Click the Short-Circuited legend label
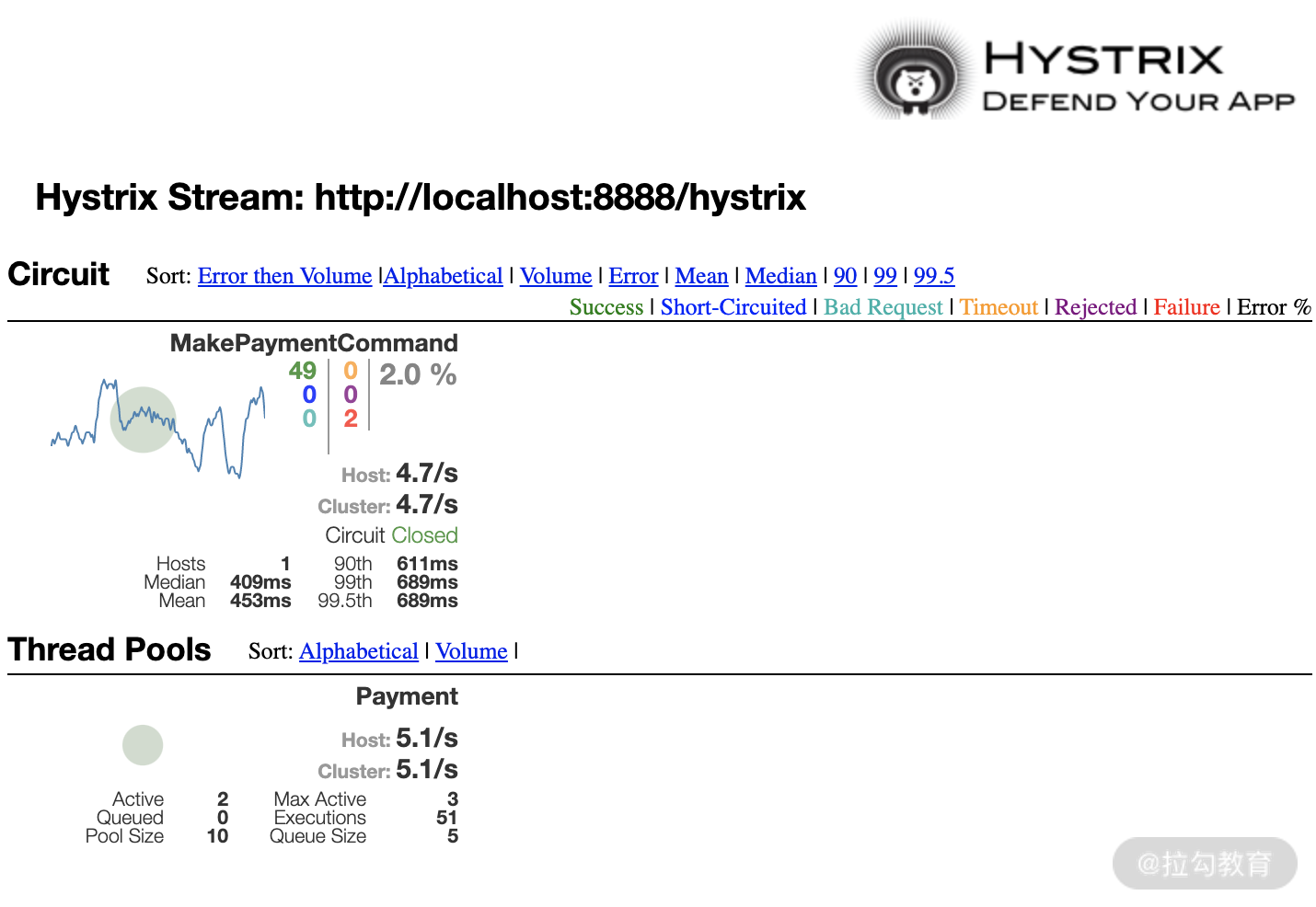 (733, 307)
